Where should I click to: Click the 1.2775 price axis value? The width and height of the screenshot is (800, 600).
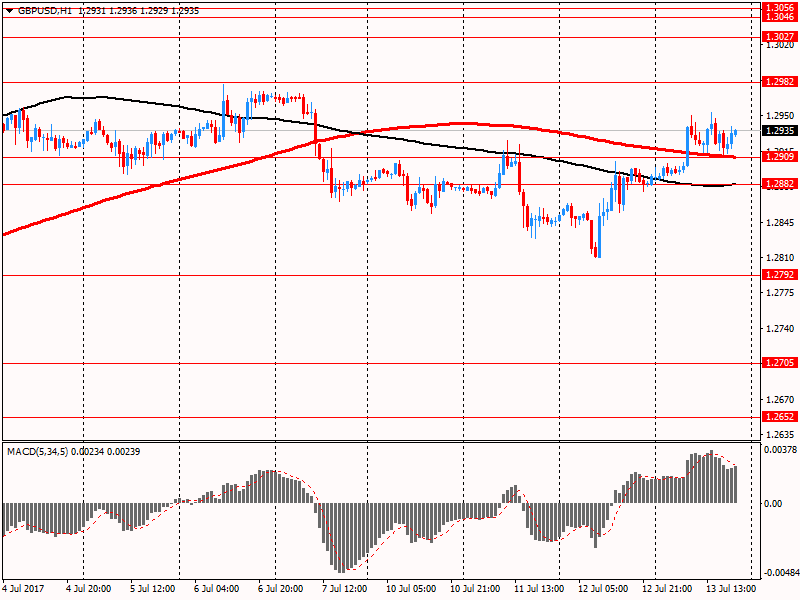[x=780, y=293]
